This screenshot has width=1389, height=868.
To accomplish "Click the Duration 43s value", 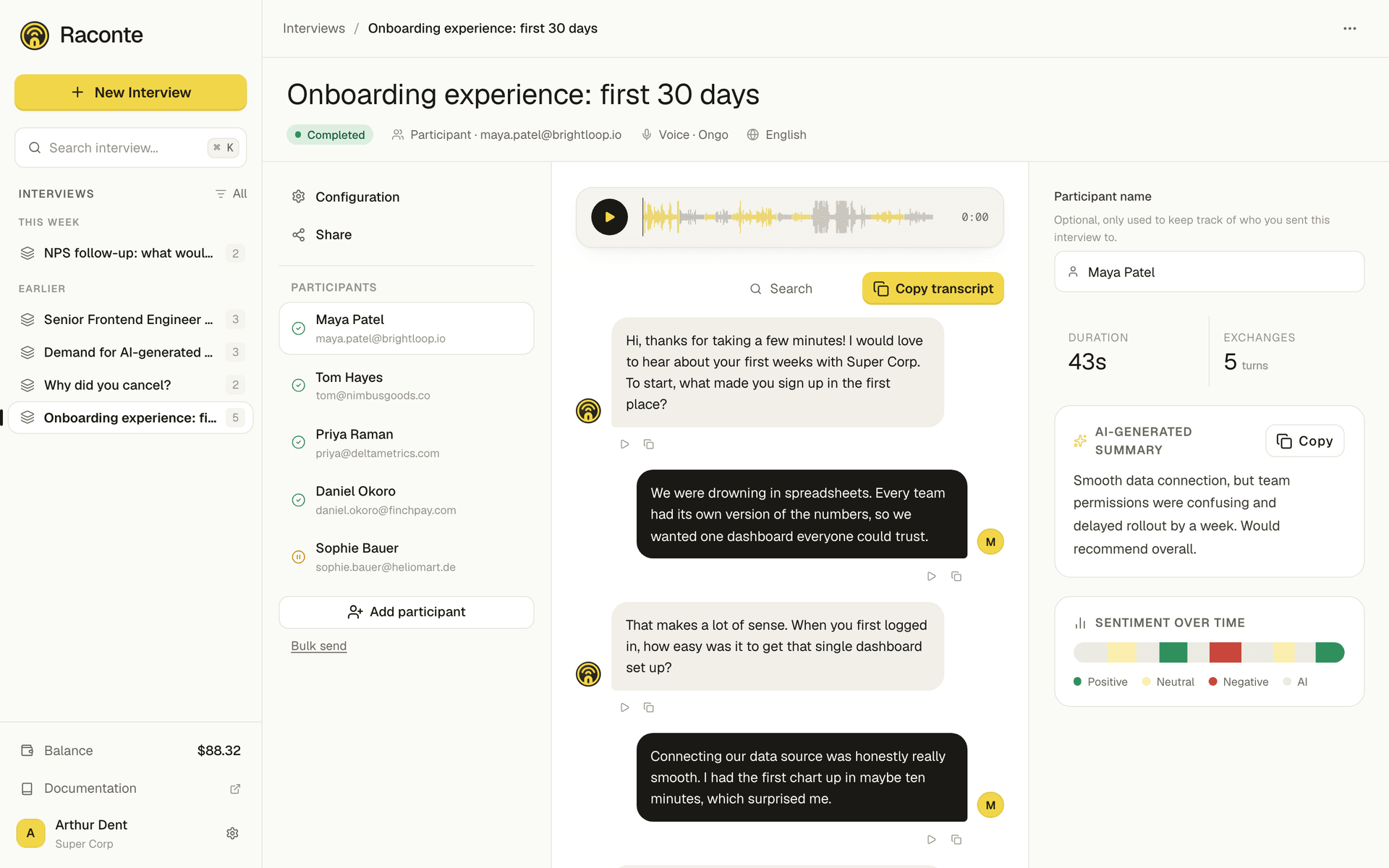I will 1087,362.
